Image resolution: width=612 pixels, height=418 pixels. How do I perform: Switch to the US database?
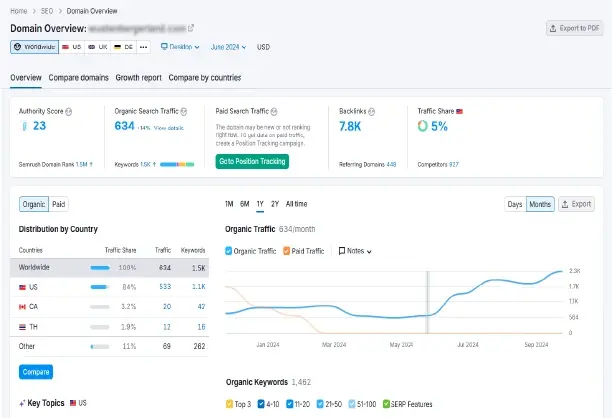coord(72,47)
